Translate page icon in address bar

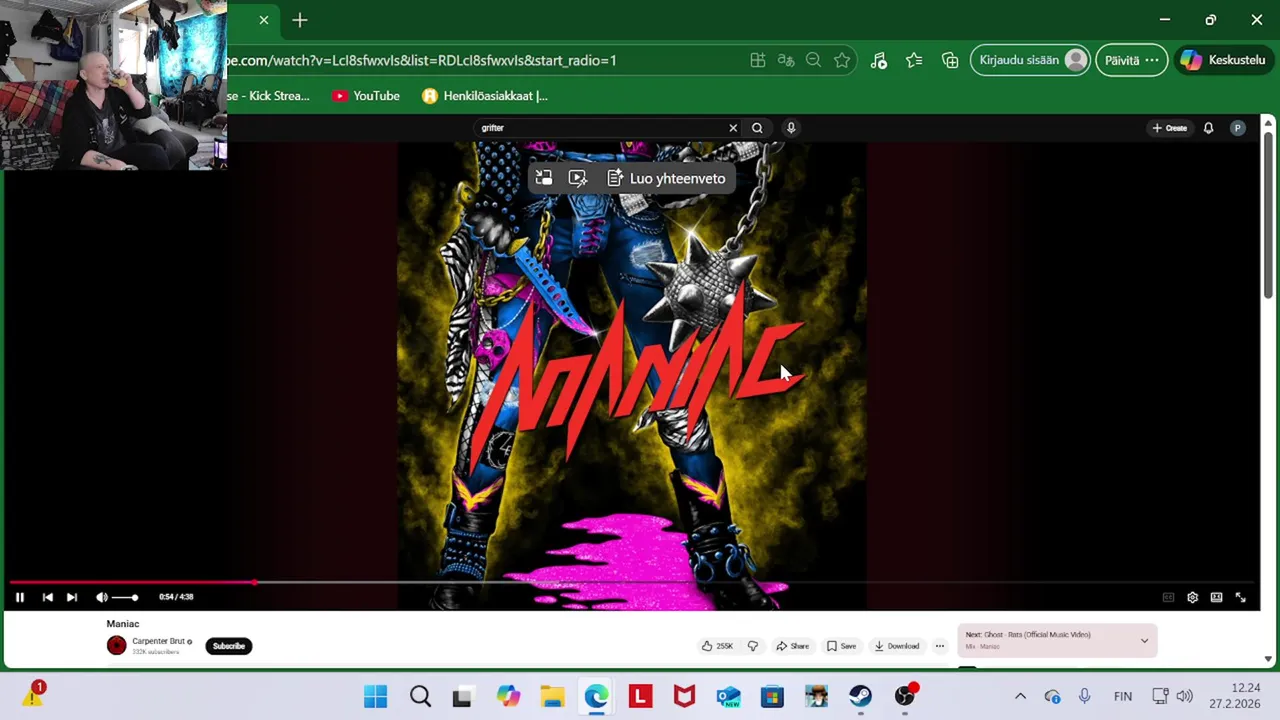pyautogui.click(x=786, y=60)
